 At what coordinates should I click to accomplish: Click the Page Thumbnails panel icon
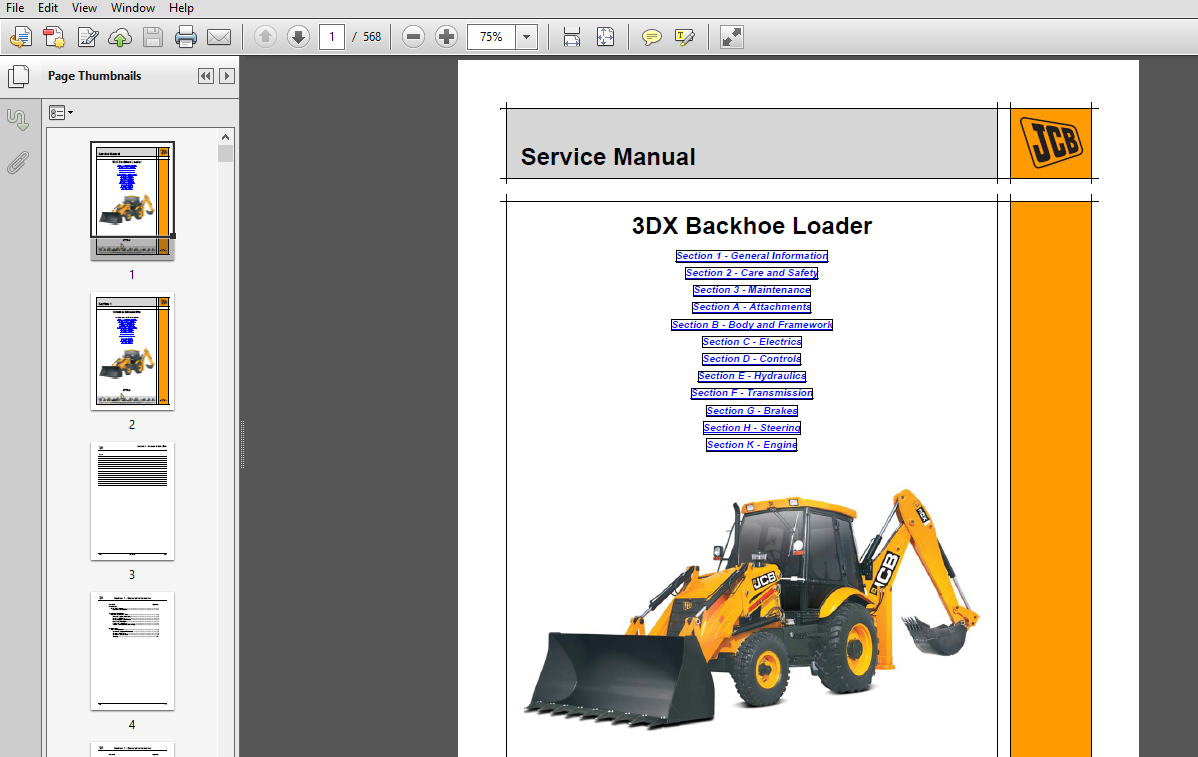(18, 76)
